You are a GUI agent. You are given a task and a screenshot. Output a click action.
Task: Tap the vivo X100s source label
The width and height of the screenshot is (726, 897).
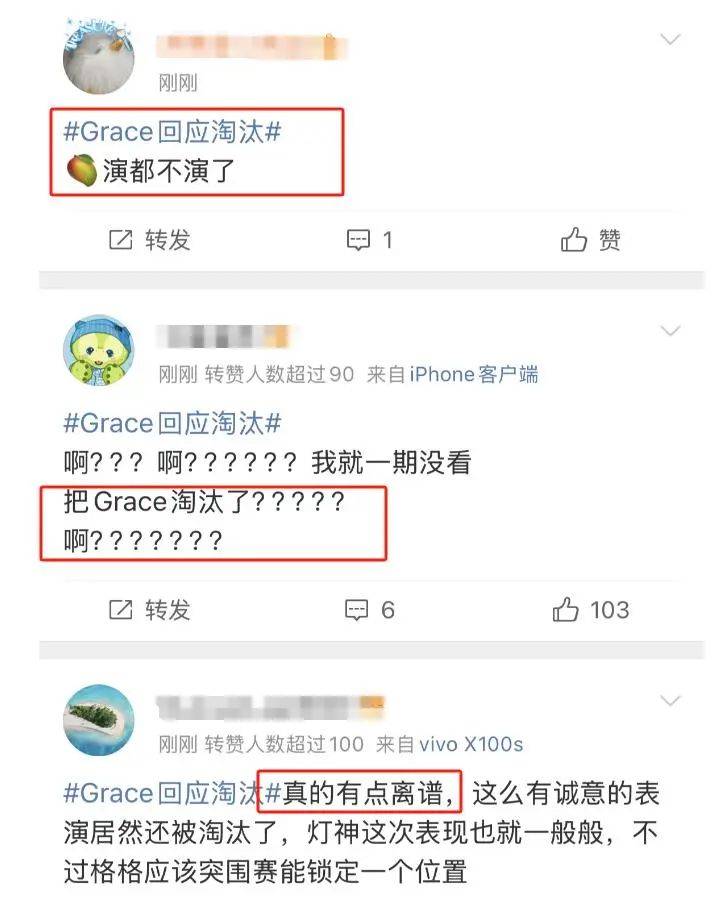449,744
